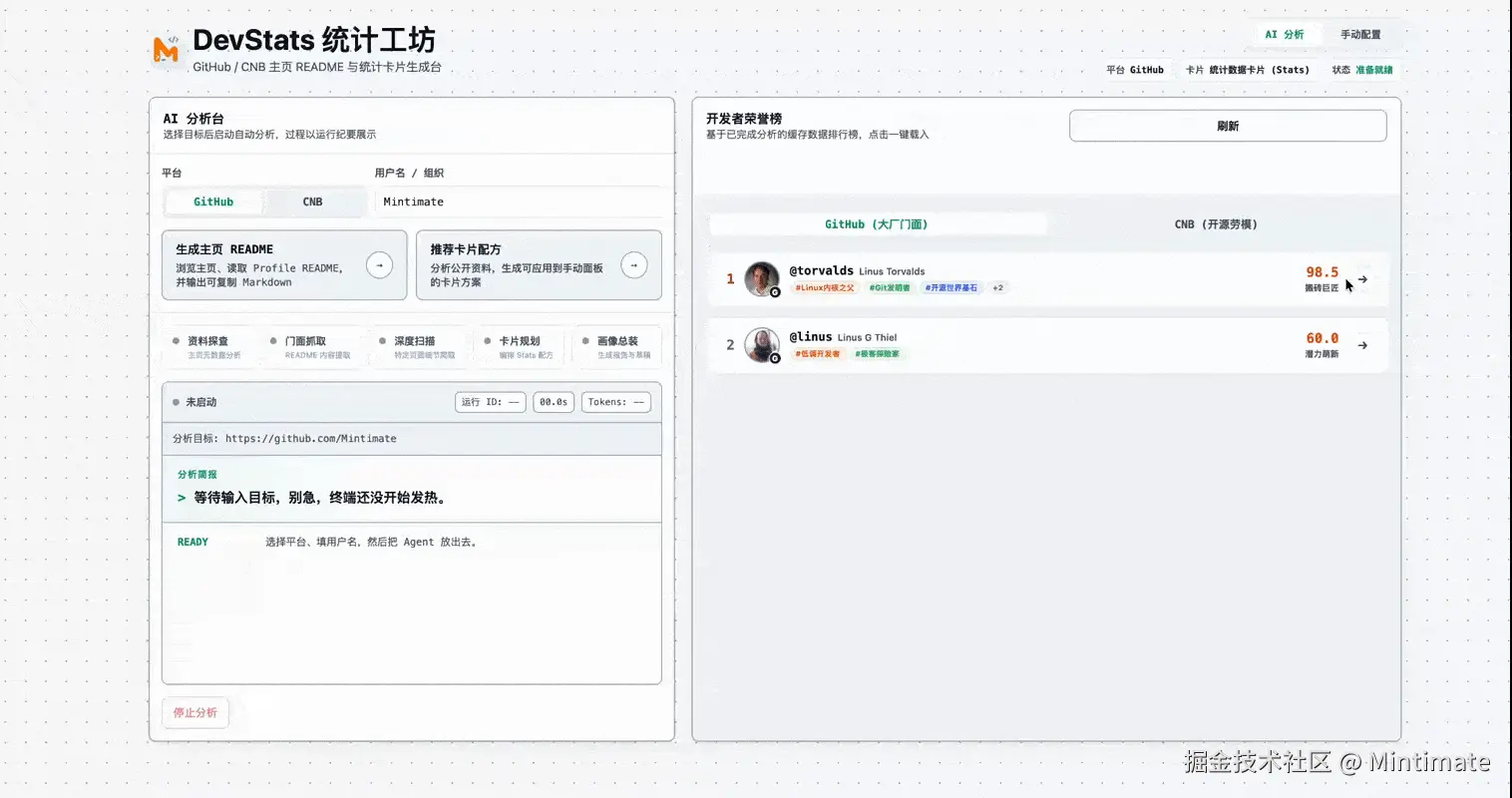Click the 生成主页 README card title
This screenshot has height=798, width=1512.
pos(224,249)
